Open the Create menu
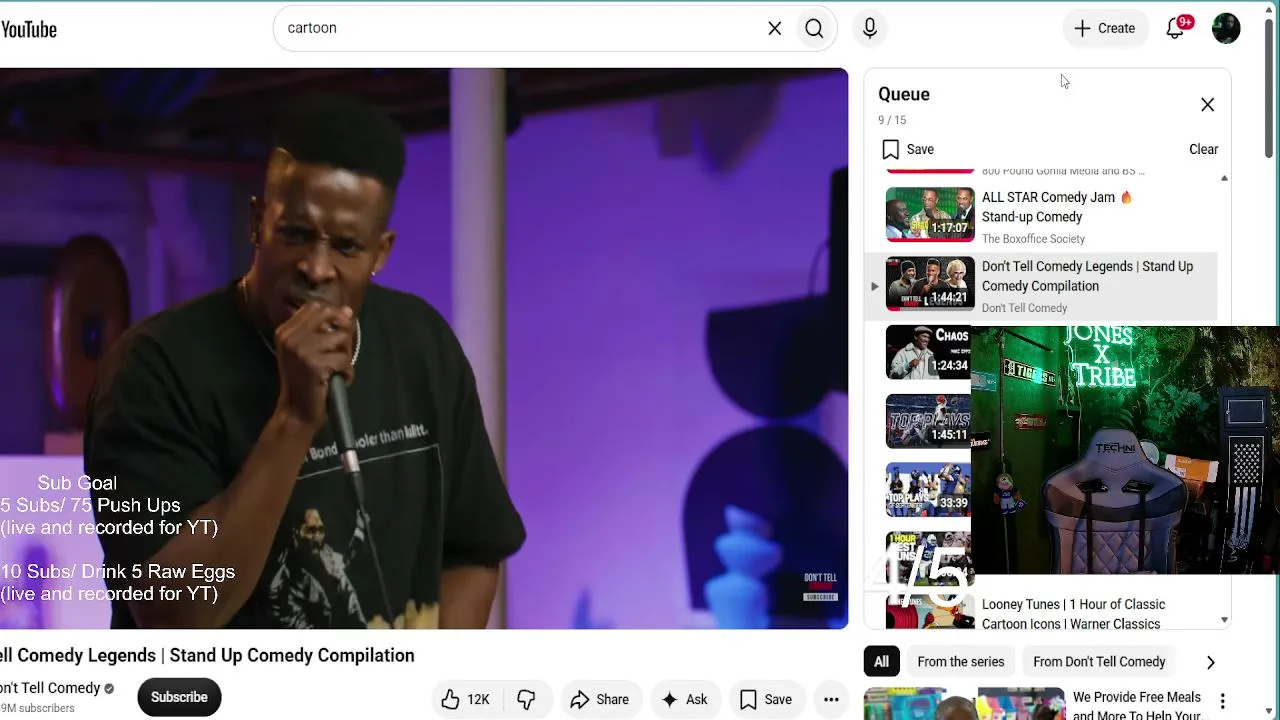Image resolution: width=1280 pixels, height=720 pixels. coord(1105,28)
